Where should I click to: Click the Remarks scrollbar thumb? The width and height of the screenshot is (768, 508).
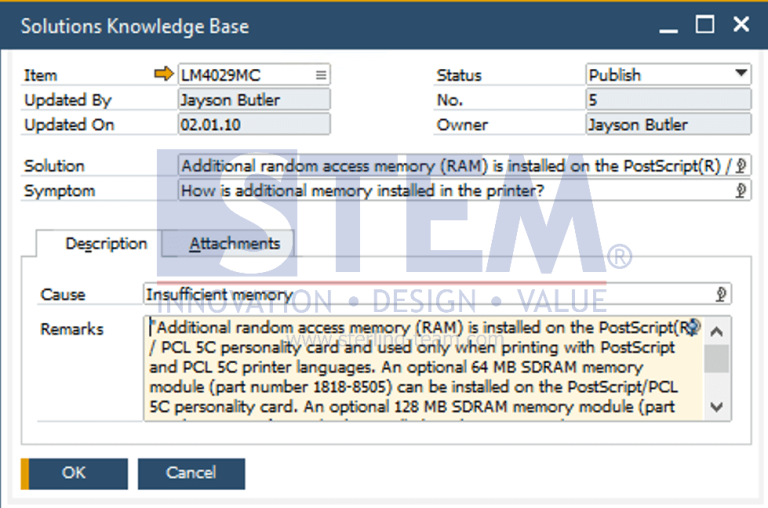pyautogui.click(x=717, y=357)
